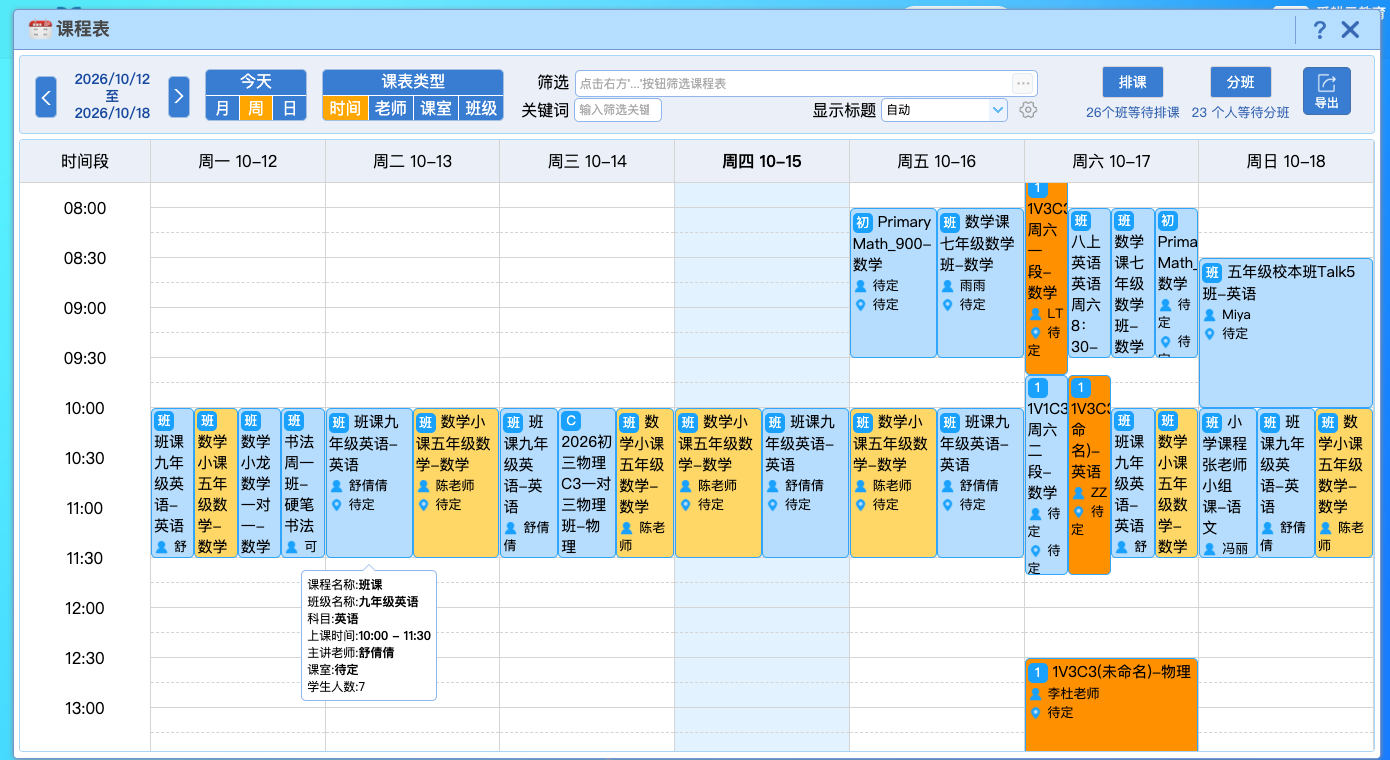Switch the calendar to 月 month view
Viewport: 1390px width, 760px height.
point(222,108)
